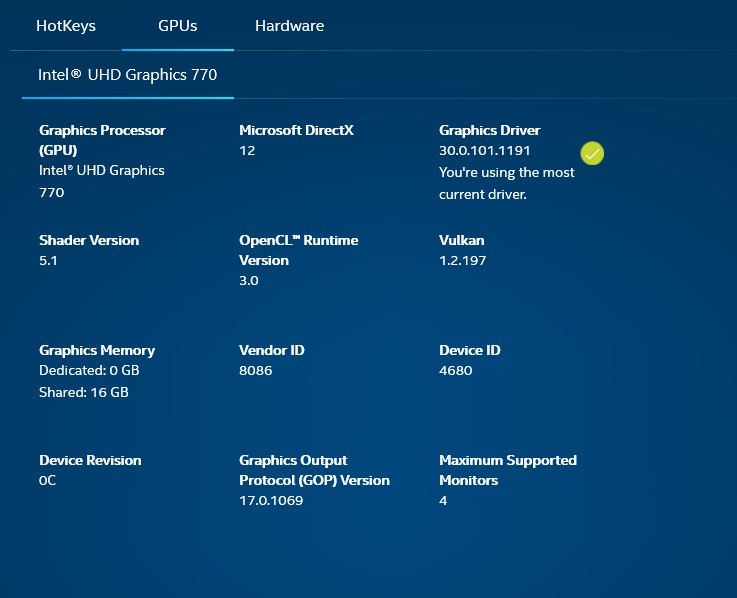Switch to the HotKeys tab
Image resolution: width=737 pixels, height=598 pixels.
coord(66,26)
